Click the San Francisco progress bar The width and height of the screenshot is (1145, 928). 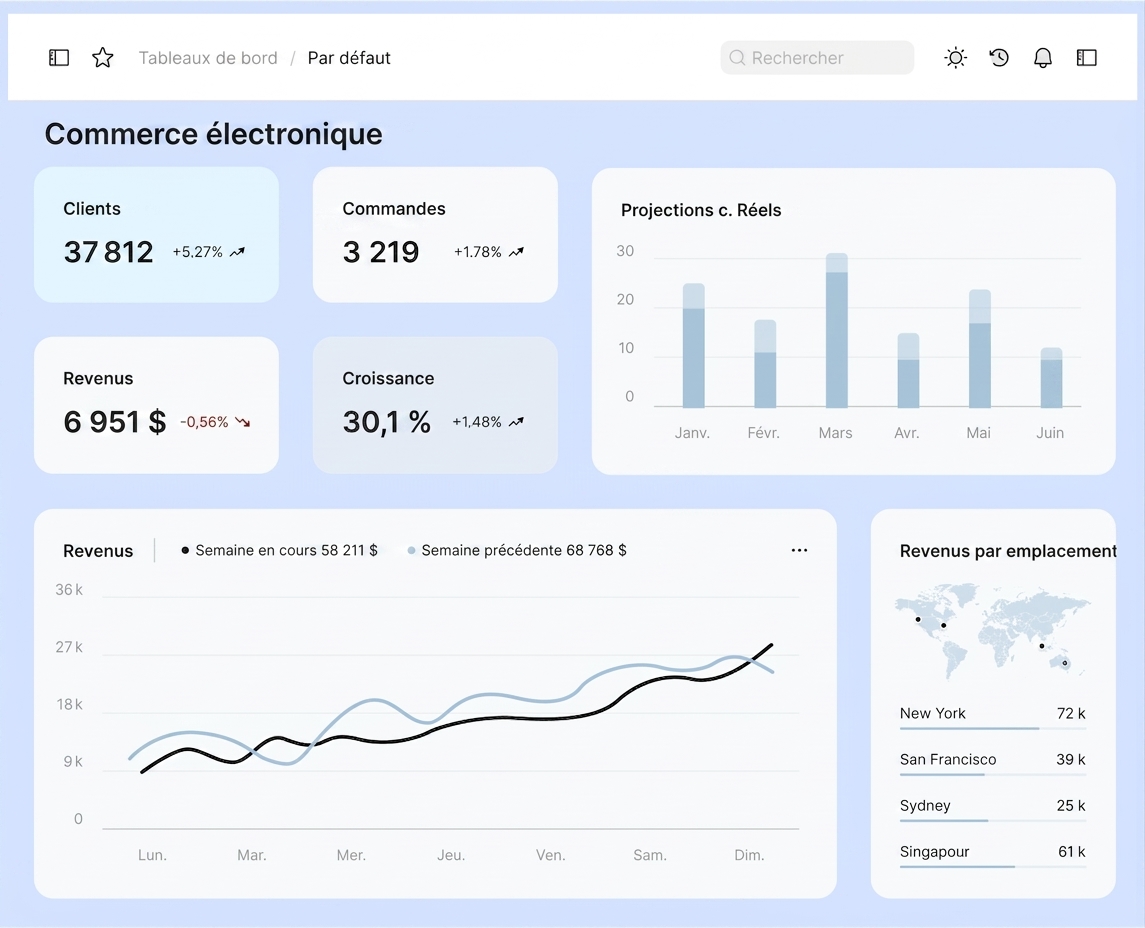pyautogui.click(x=993, y=775)
